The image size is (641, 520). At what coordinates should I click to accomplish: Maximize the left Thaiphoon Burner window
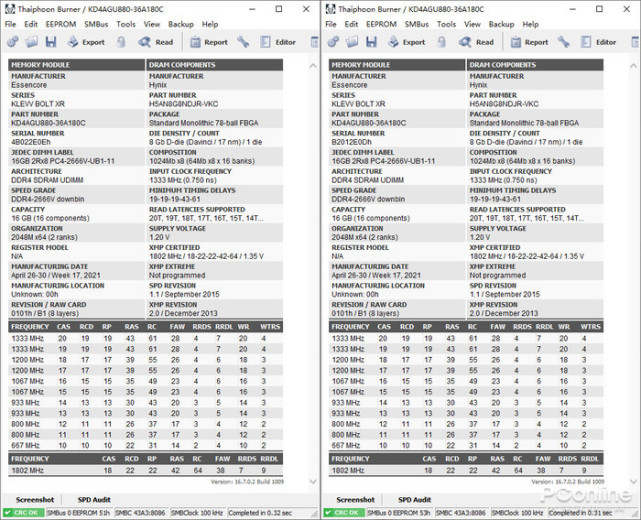[278, 9]
